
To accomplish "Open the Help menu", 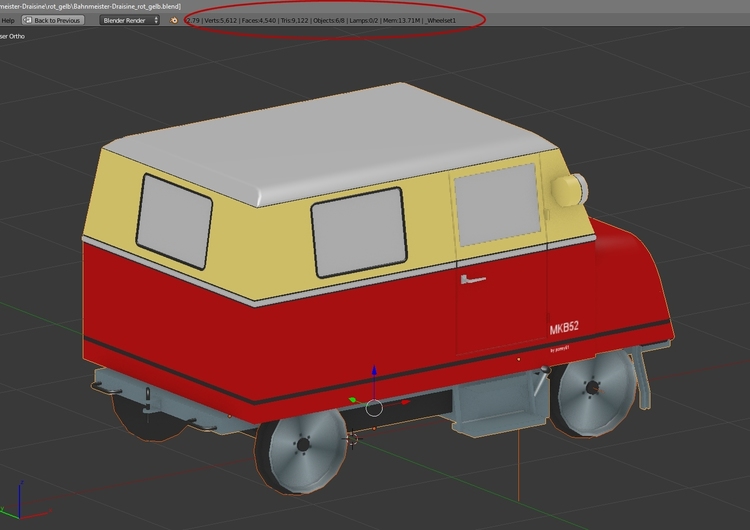I will click(x=7, y=20).
